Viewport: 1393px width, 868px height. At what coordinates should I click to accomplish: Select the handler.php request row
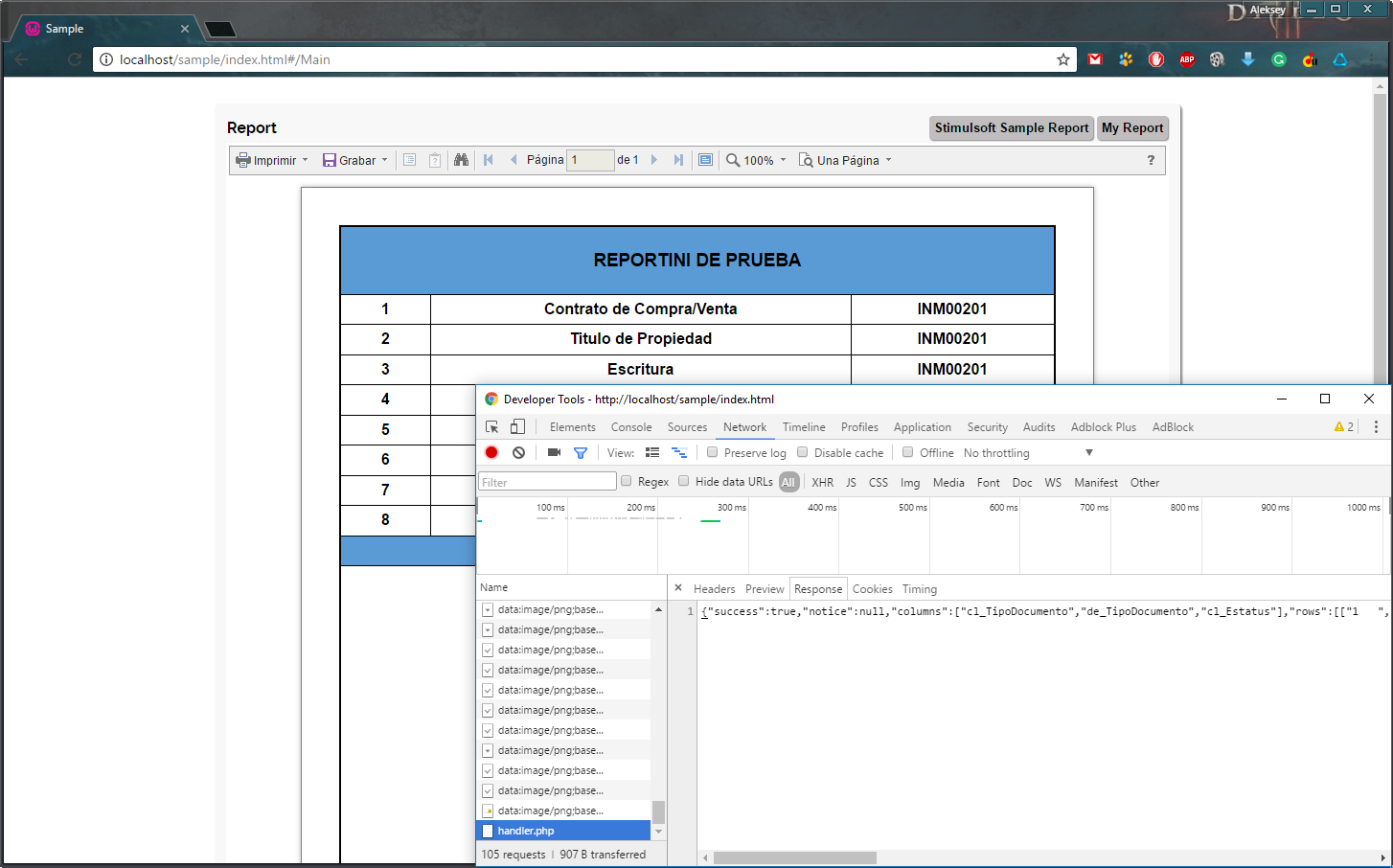[x=563, y=831]
